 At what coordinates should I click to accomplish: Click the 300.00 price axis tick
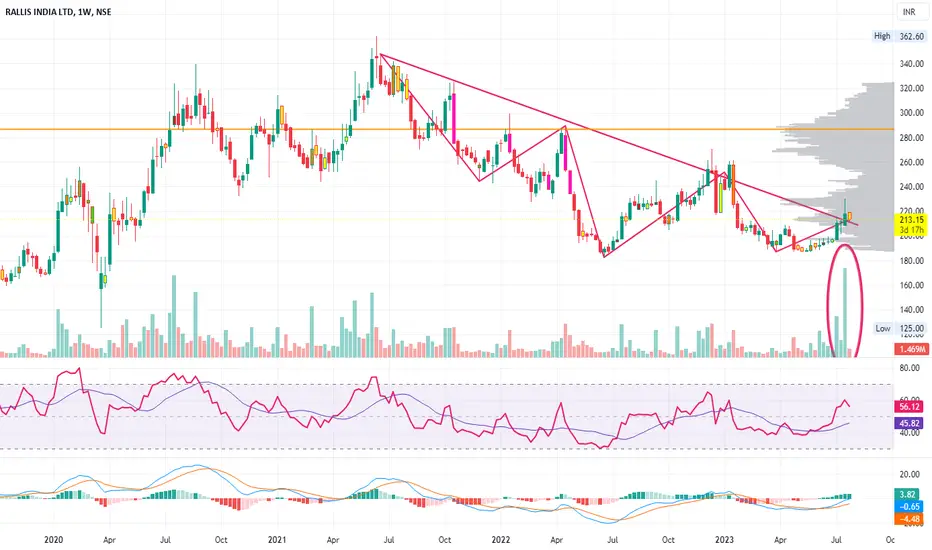coord(912,112)
